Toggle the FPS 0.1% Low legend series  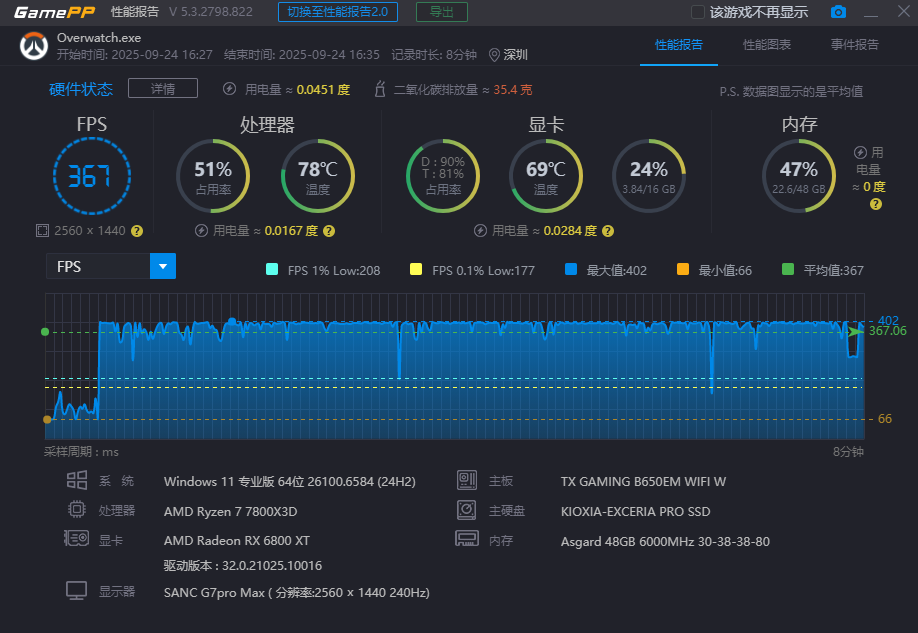(416, 270)
